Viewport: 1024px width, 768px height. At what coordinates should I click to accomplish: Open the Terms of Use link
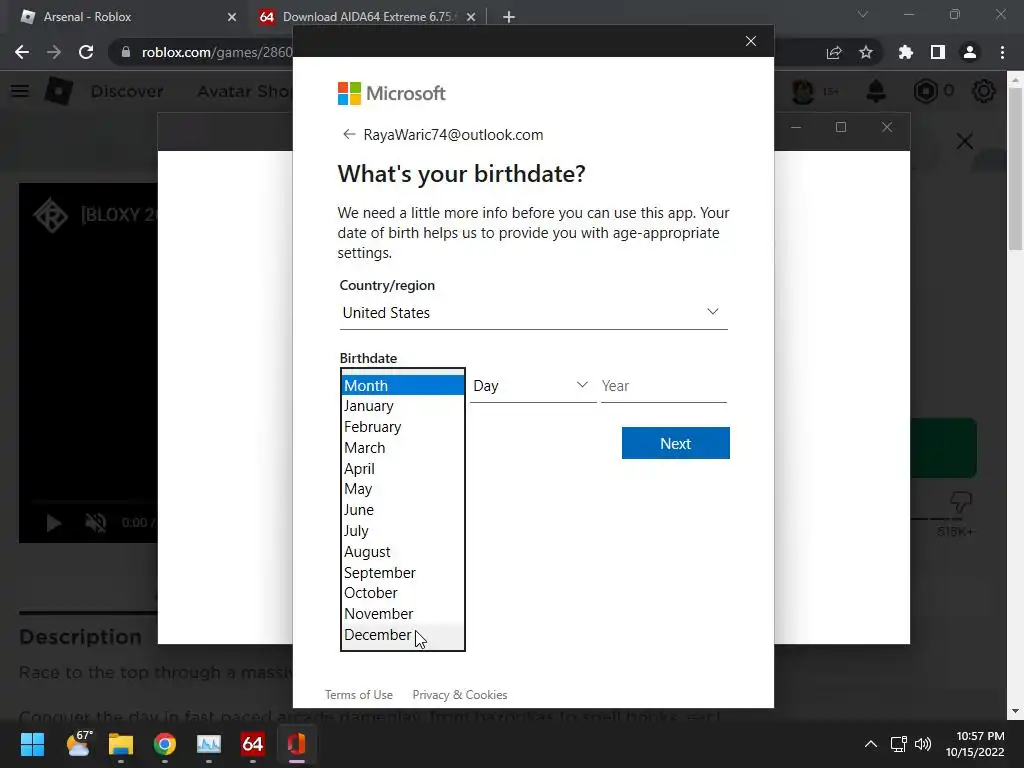tap(359, 695)
